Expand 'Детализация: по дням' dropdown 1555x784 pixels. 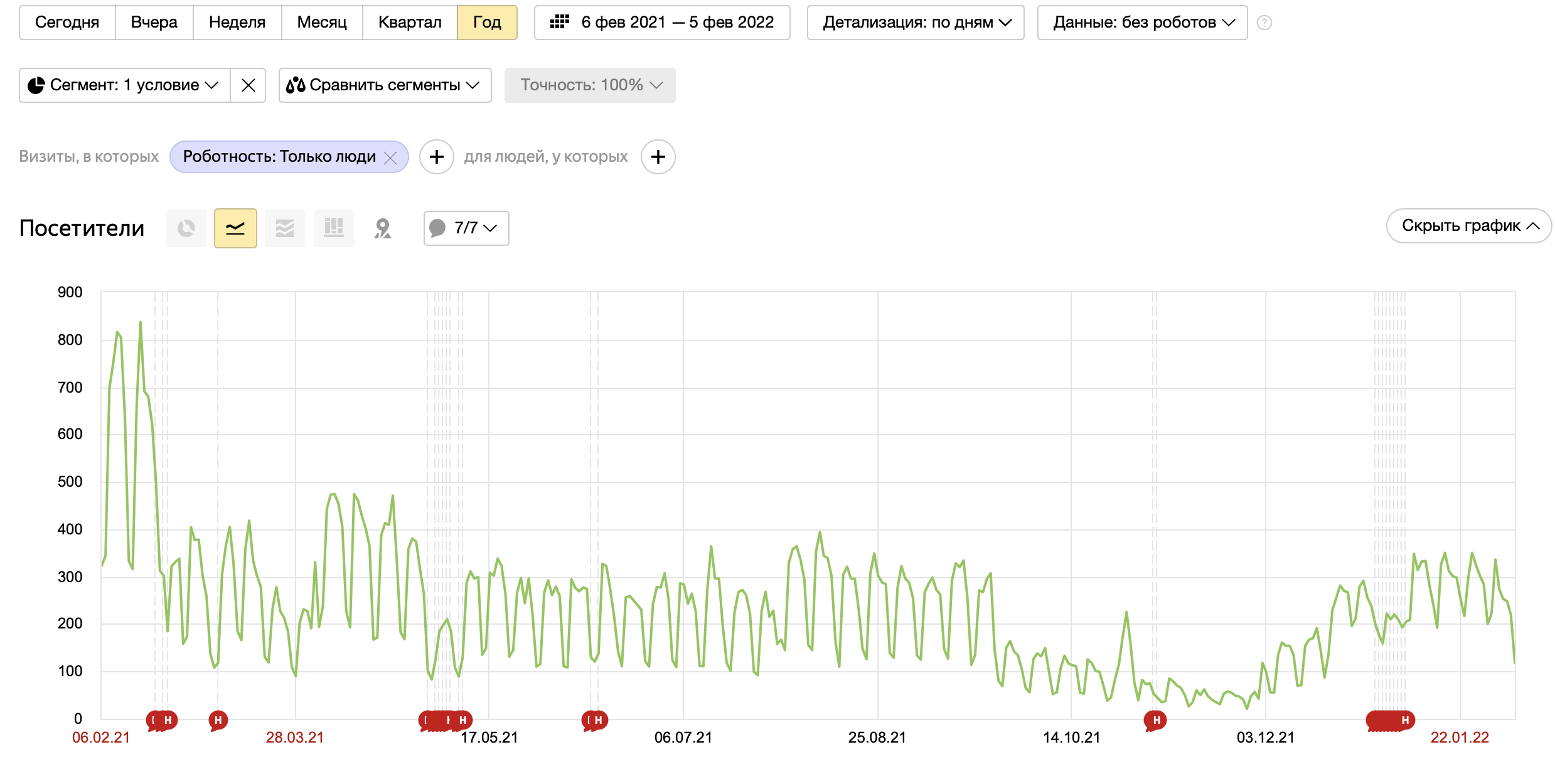tap(916, 23)
